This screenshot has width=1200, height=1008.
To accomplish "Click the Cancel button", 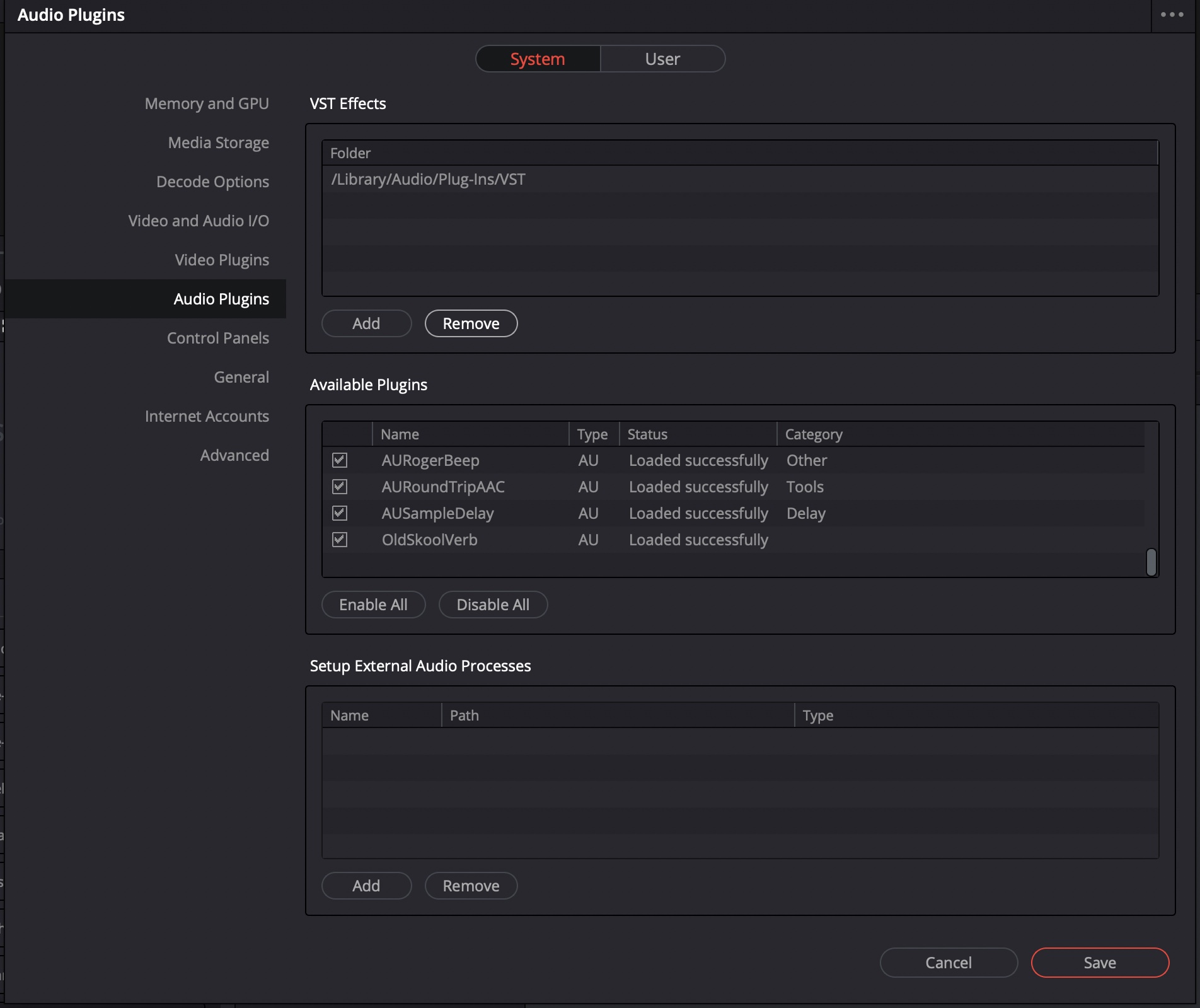I will [x=949, y=963].
